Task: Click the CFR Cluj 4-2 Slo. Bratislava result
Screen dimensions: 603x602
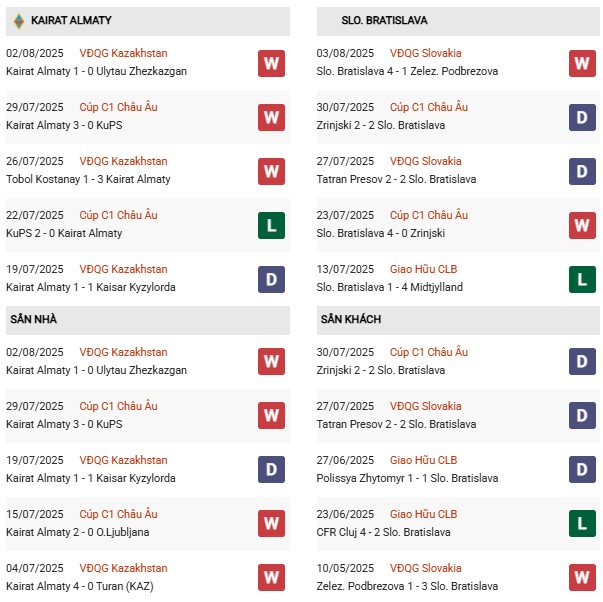Action: [x=384, y=532]
